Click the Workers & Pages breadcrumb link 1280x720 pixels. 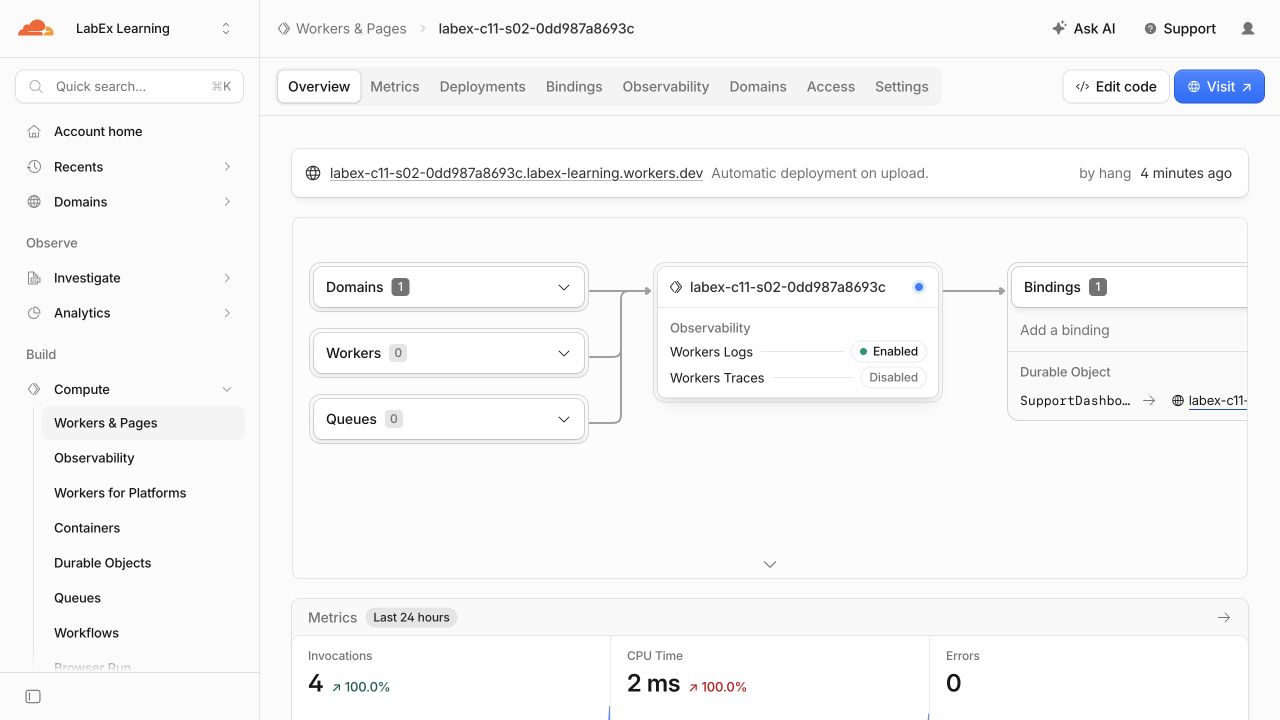coord(351,28)
